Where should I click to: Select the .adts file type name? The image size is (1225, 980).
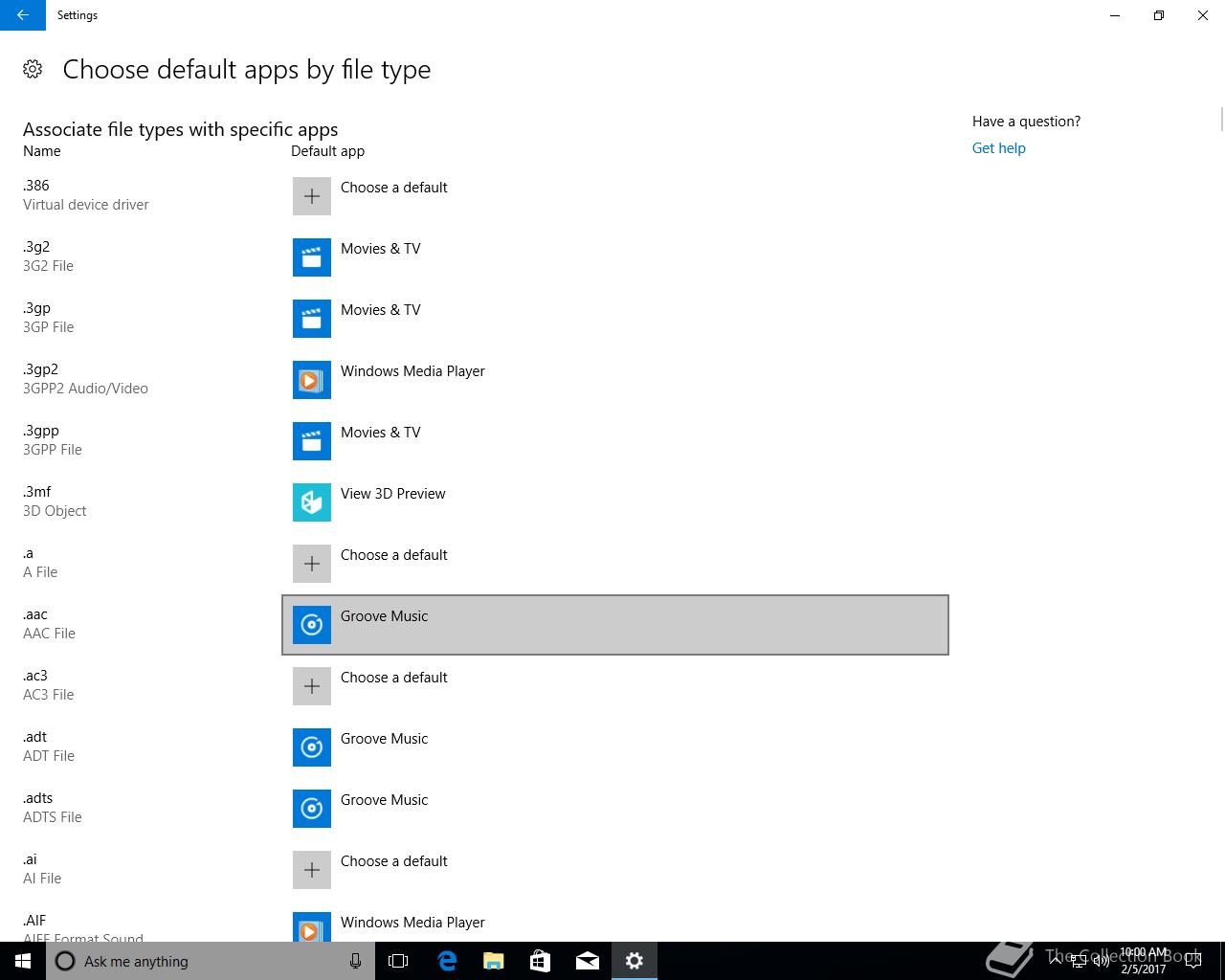pos(38,798)
